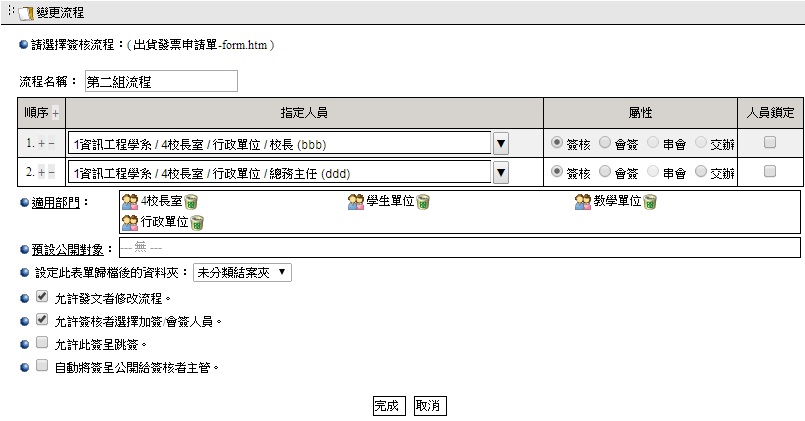
Task: Check 人員鎖定 checkbox for row 1
Action: (x=770, y=143)
